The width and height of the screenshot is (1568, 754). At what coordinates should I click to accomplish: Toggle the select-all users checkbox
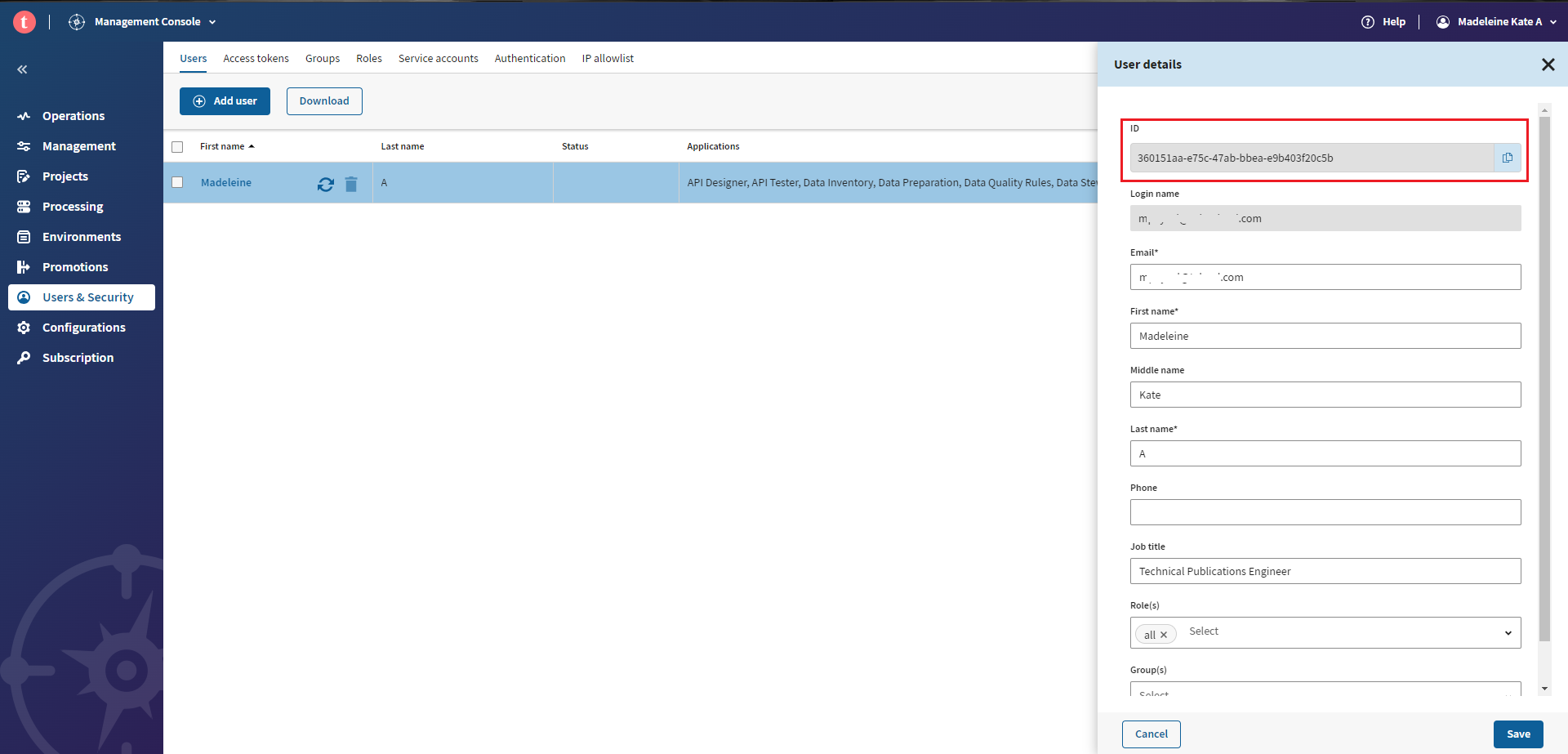click(177, 147)
